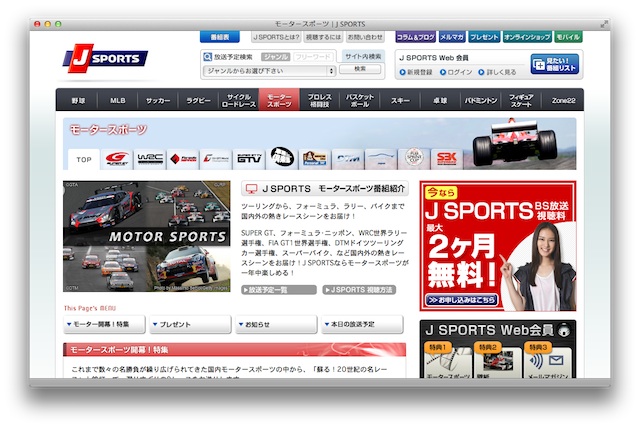640x428 pixels.
Task: Open the Zone22 category
Action: [563, 100]
